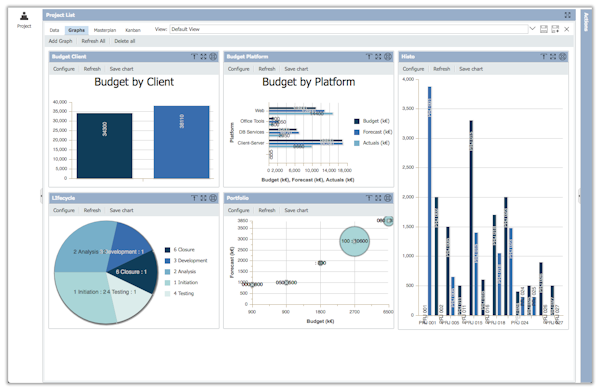Expand the Budget Client chart panel
This screenshot has height=391, width=600.
click(x=204, y=57)
